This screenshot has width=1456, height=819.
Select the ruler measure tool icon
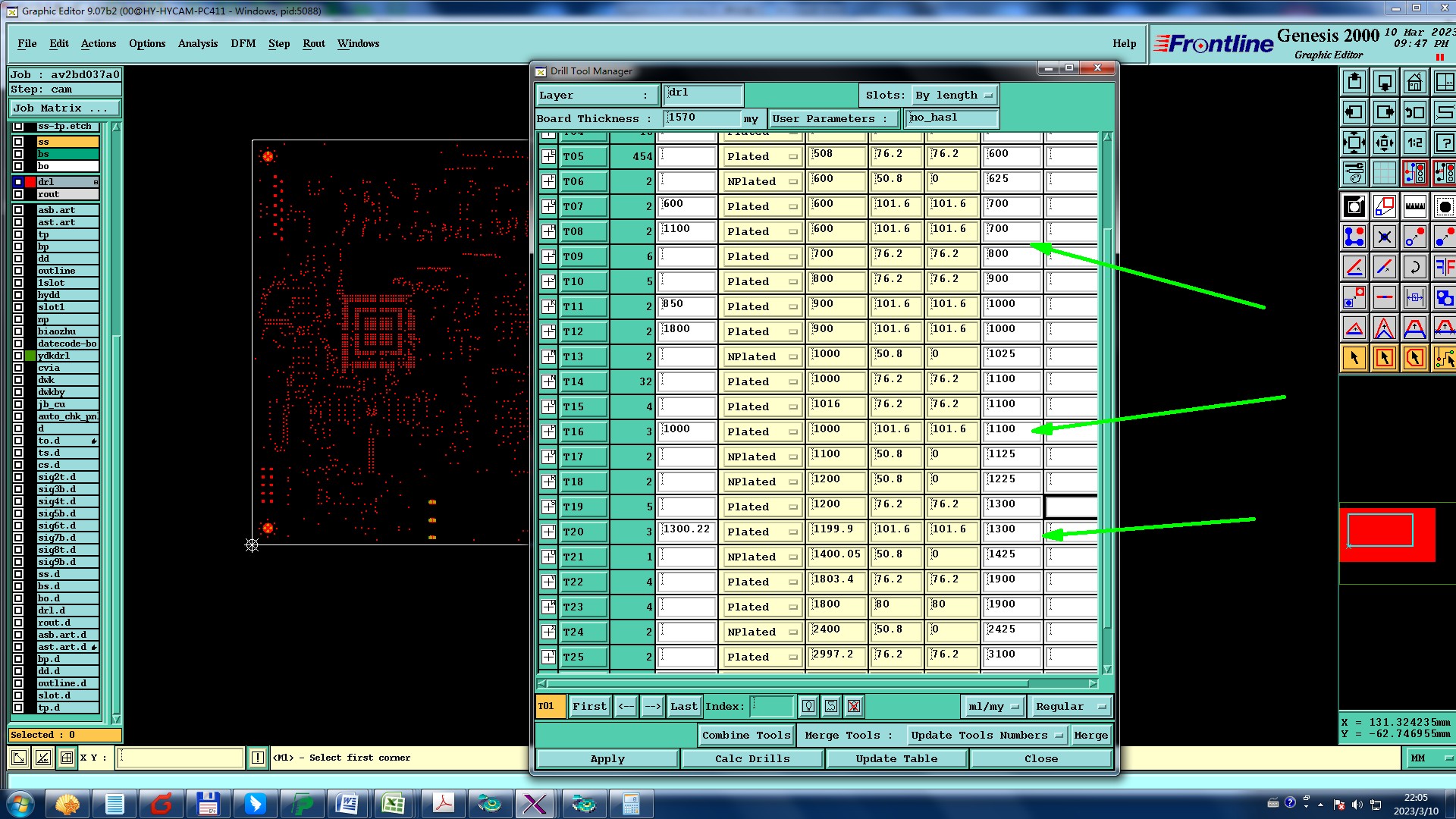(x=1414, y=206)
